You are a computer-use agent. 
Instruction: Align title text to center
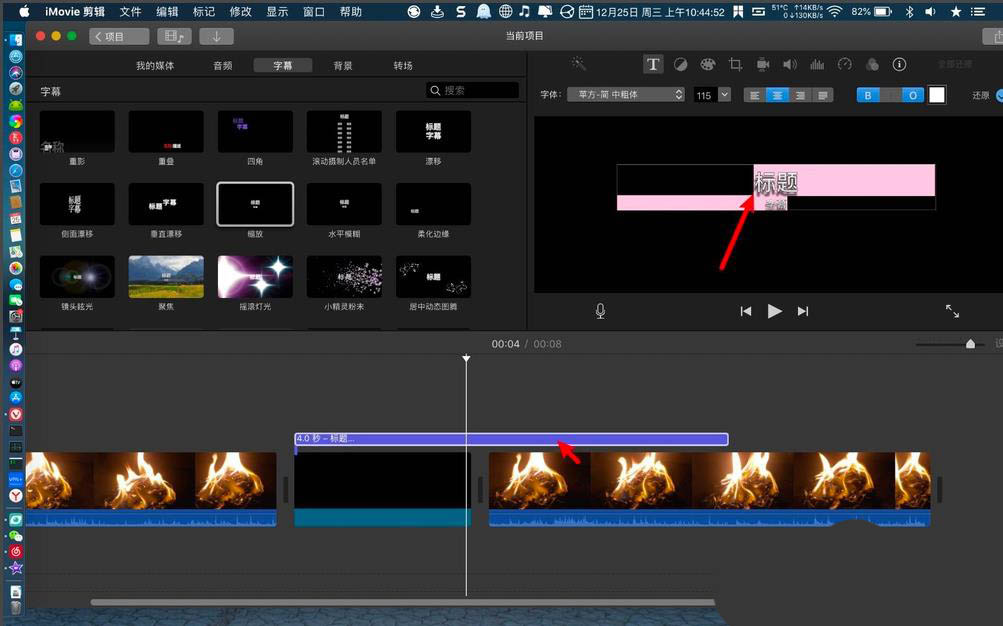777,95
